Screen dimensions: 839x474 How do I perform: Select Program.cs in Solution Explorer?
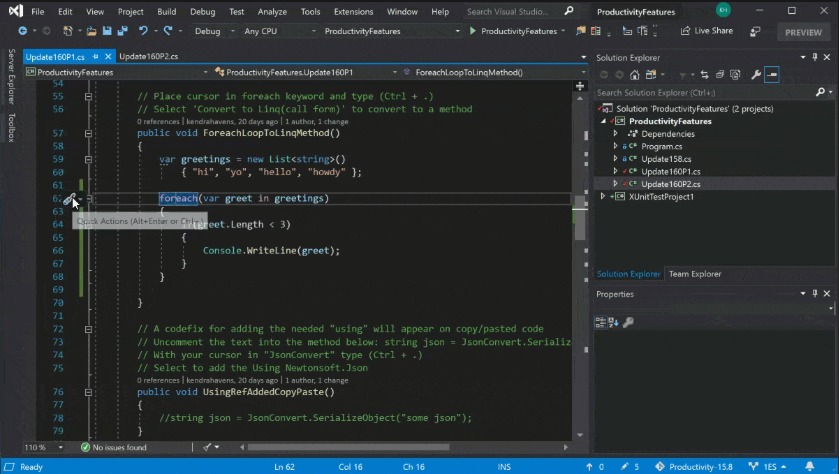point(661,146)
